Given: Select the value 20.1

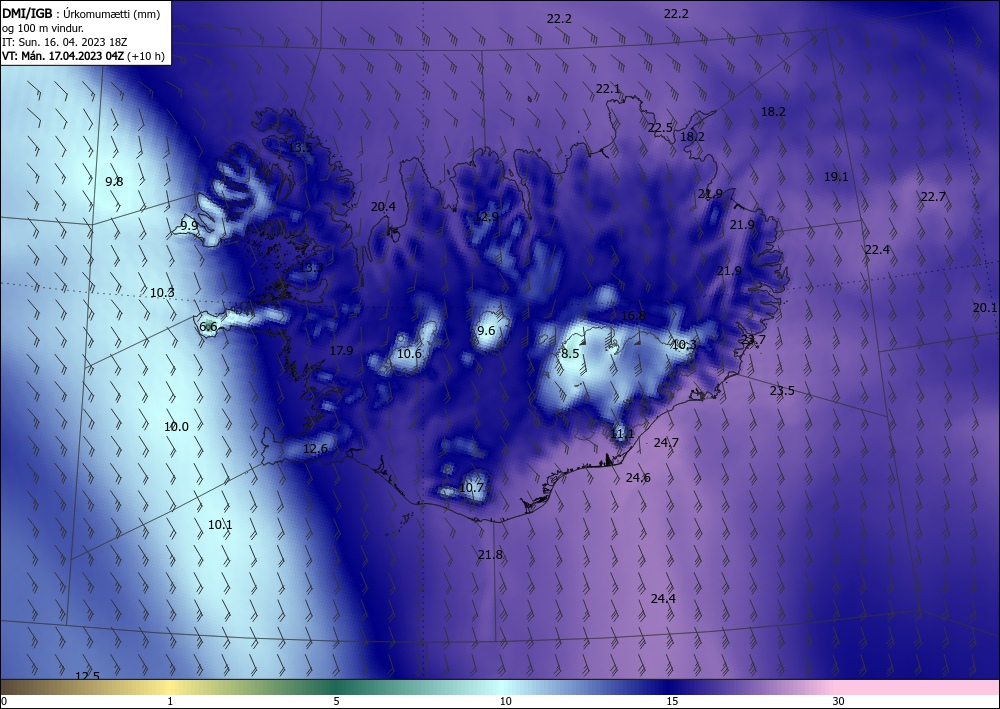Looking at the screenshot, I should [985, 308].
